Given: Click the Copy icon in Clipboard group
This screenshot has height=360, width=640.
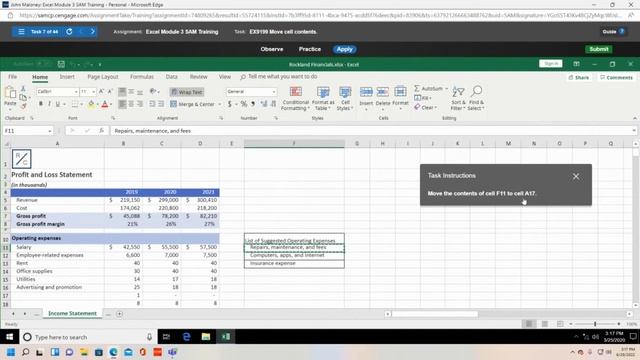Looking at the screenshot, I should 23,97.
